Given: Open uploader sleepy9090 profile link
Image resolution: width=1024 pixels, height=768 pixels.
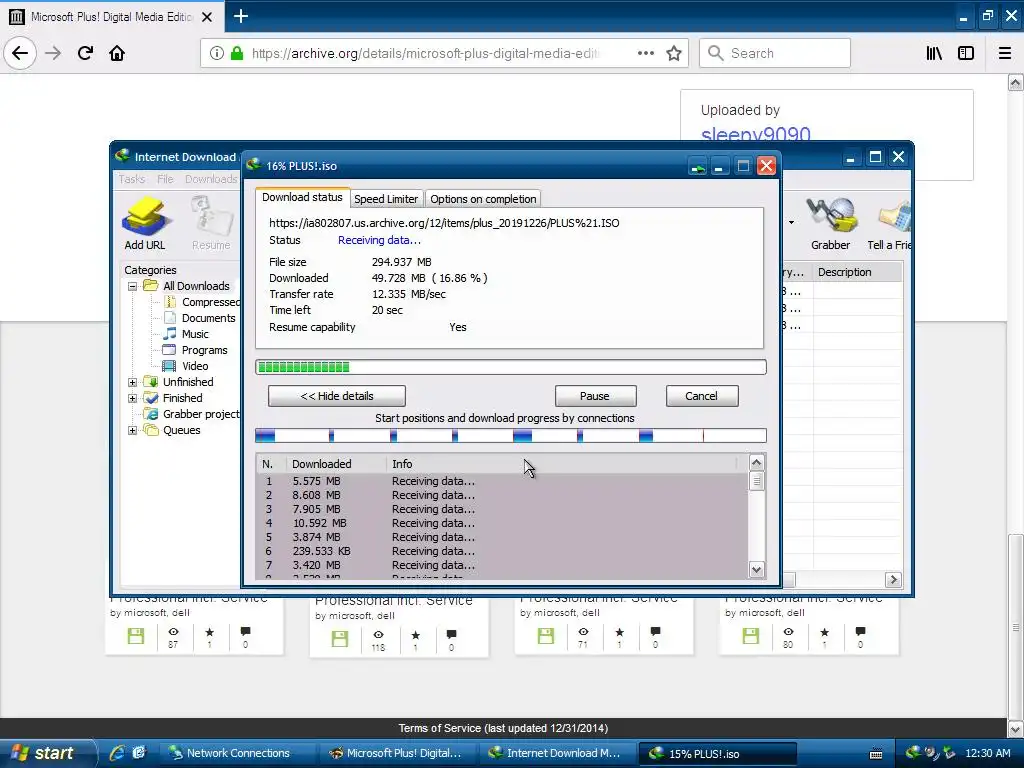Looking at the screenshot, I should click(756, 135).
